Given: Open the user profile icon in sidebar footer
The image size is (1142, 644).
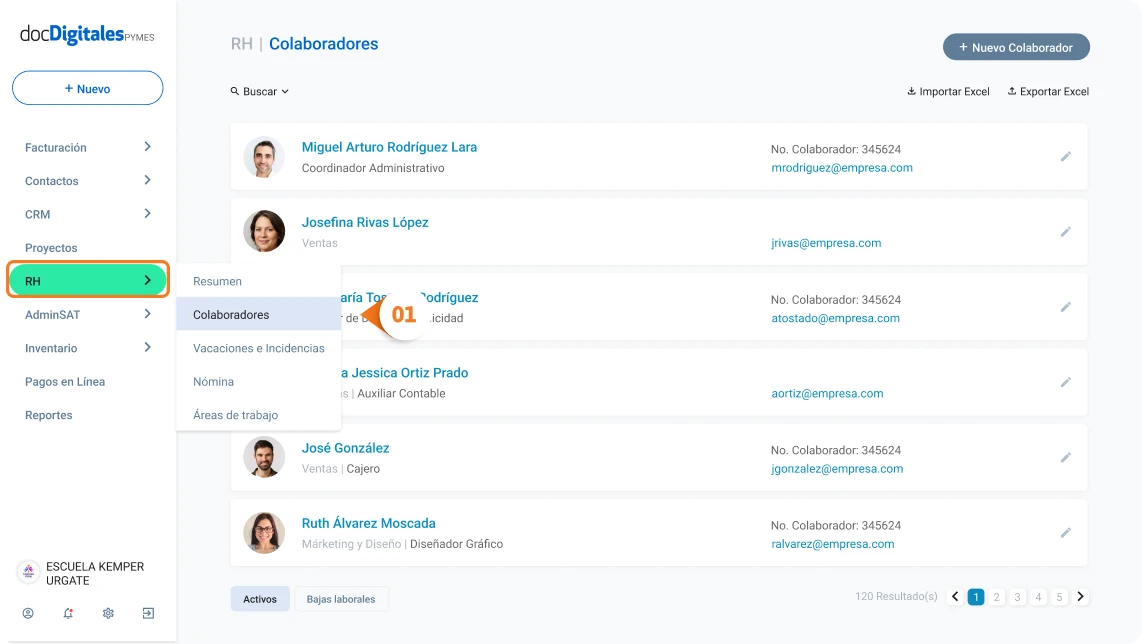Looking at the screenshot, I should click(x=28, y=613).
